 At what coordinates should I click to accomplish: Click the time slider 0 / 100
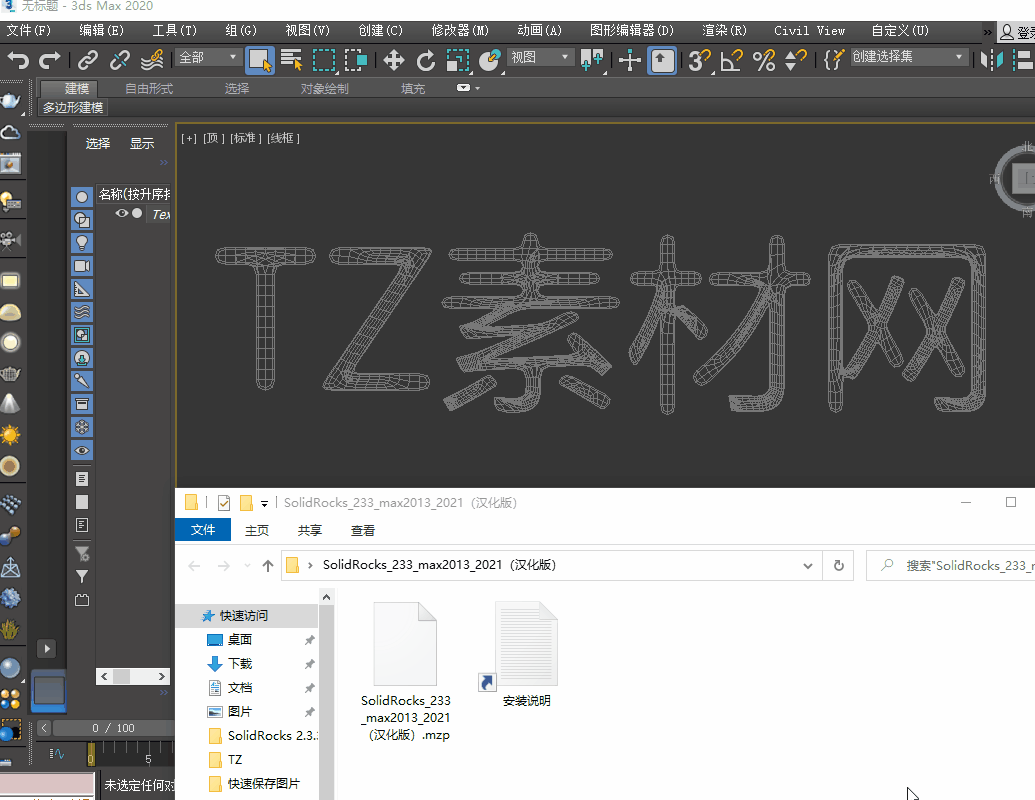[113, 728]
